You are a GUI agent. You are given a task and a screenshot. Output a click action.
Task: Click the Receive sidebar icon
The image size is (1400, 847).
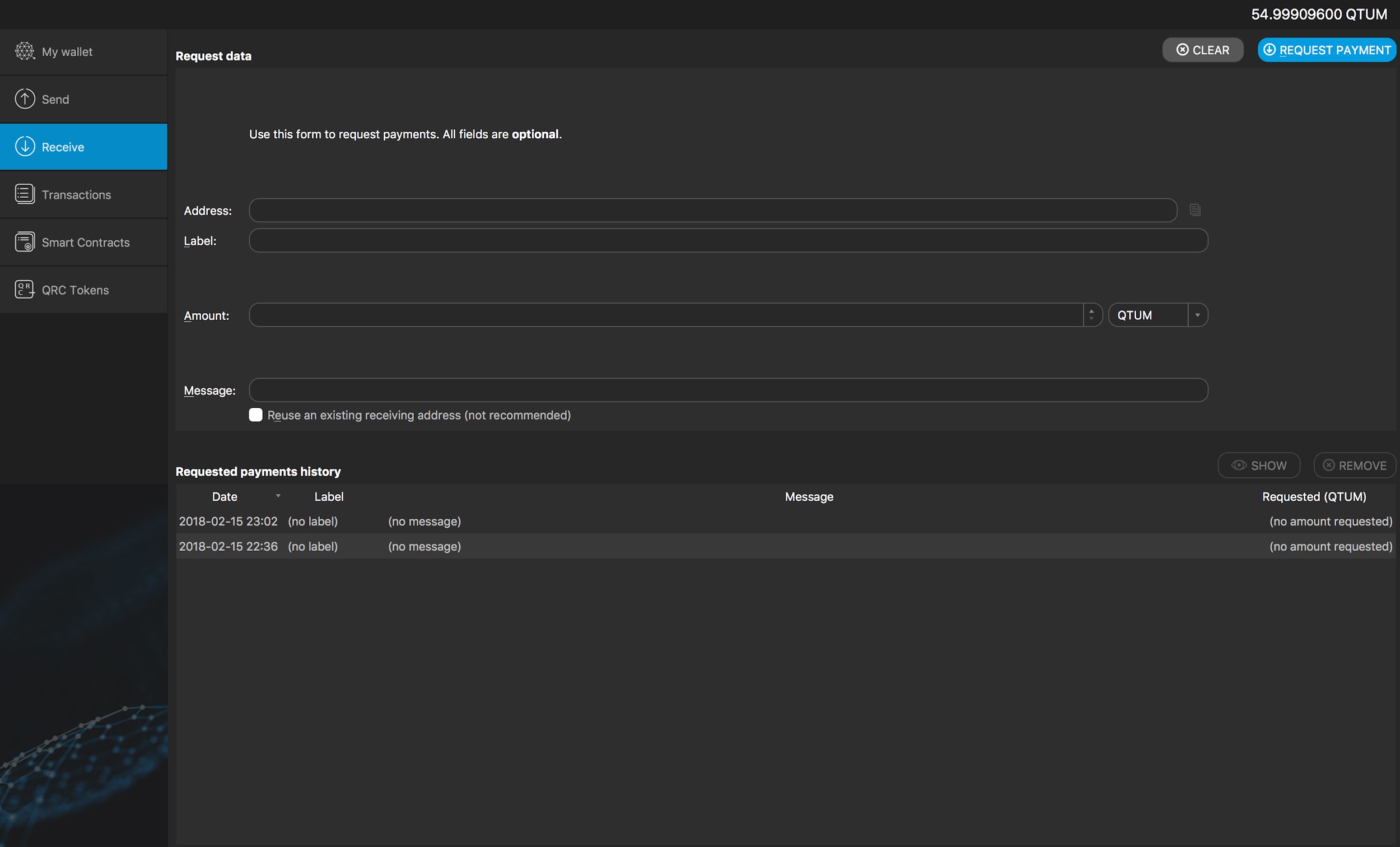tap(24, 146)
